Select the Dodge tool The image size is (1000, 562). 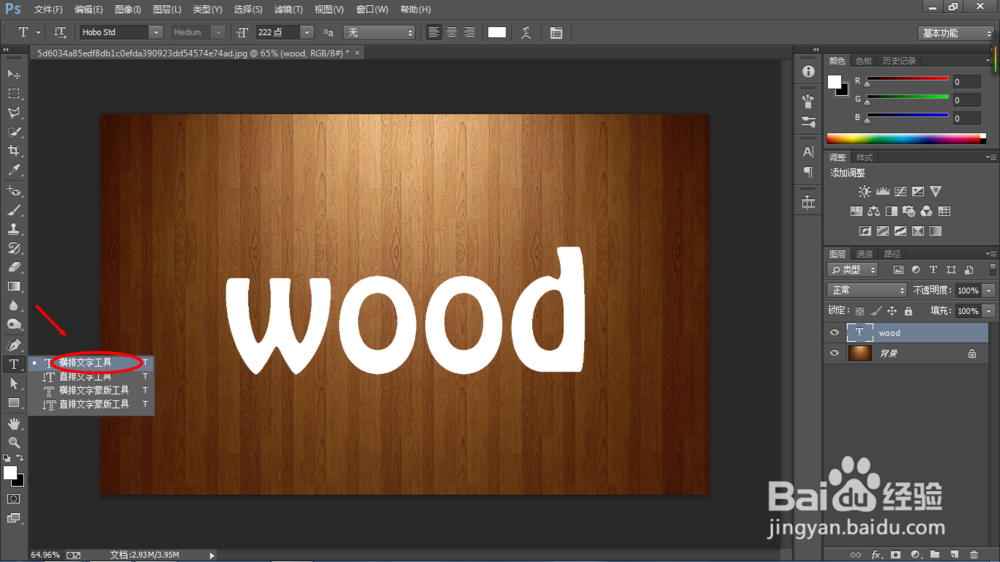(13, 325)
